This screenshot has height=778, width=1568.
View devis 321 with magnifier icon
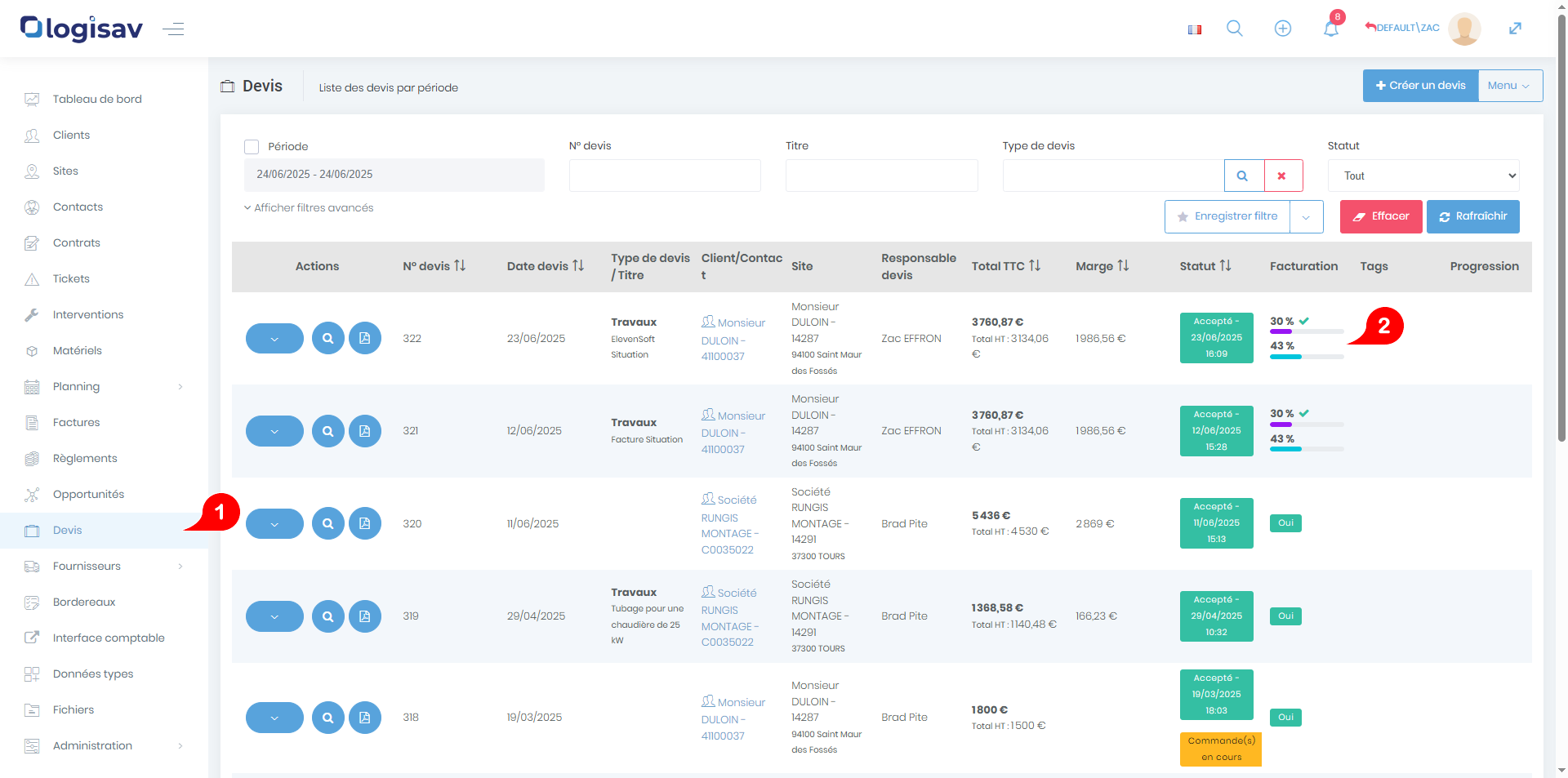(x=328, y=431)
